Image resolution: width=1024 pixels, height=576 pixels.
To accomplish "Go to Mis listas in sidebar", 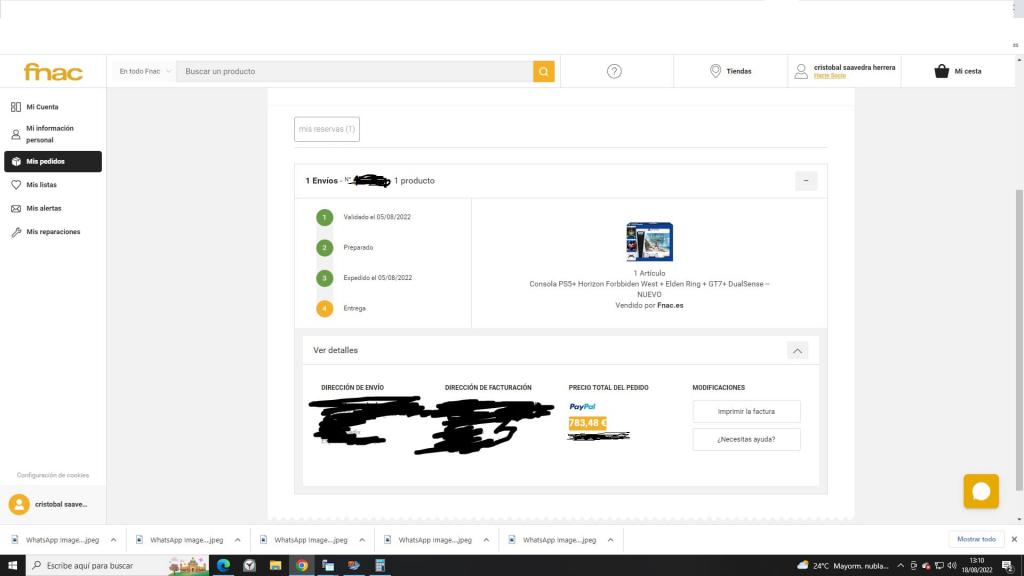I will (41, 185).
